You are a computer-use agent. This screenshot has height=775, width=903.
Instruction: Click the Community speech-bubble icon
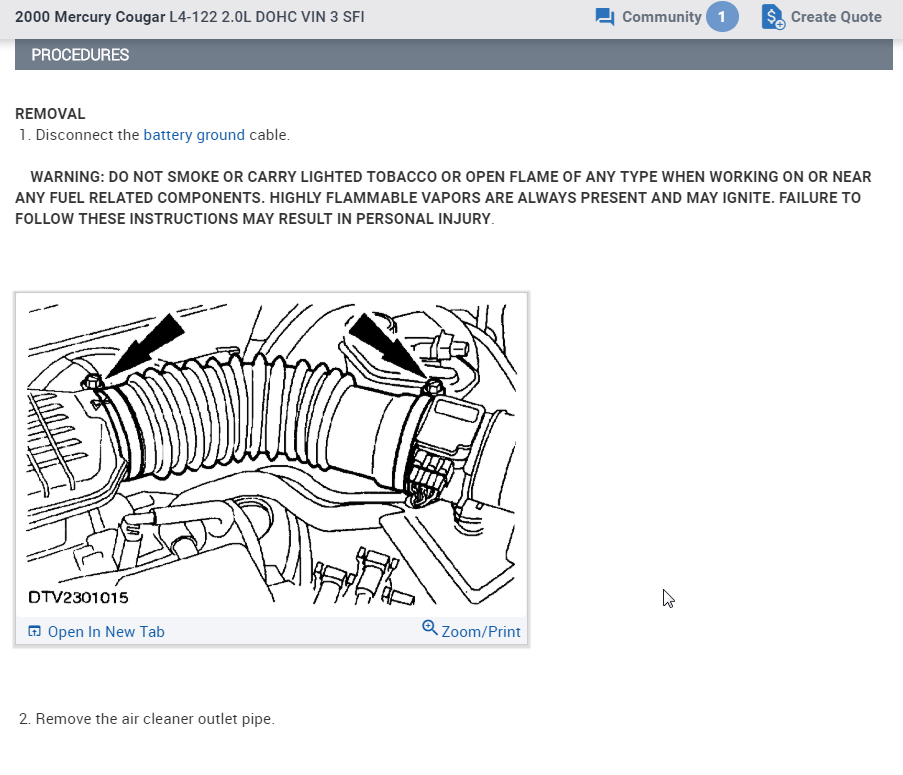pyautogui.click(x=604, y=16)
